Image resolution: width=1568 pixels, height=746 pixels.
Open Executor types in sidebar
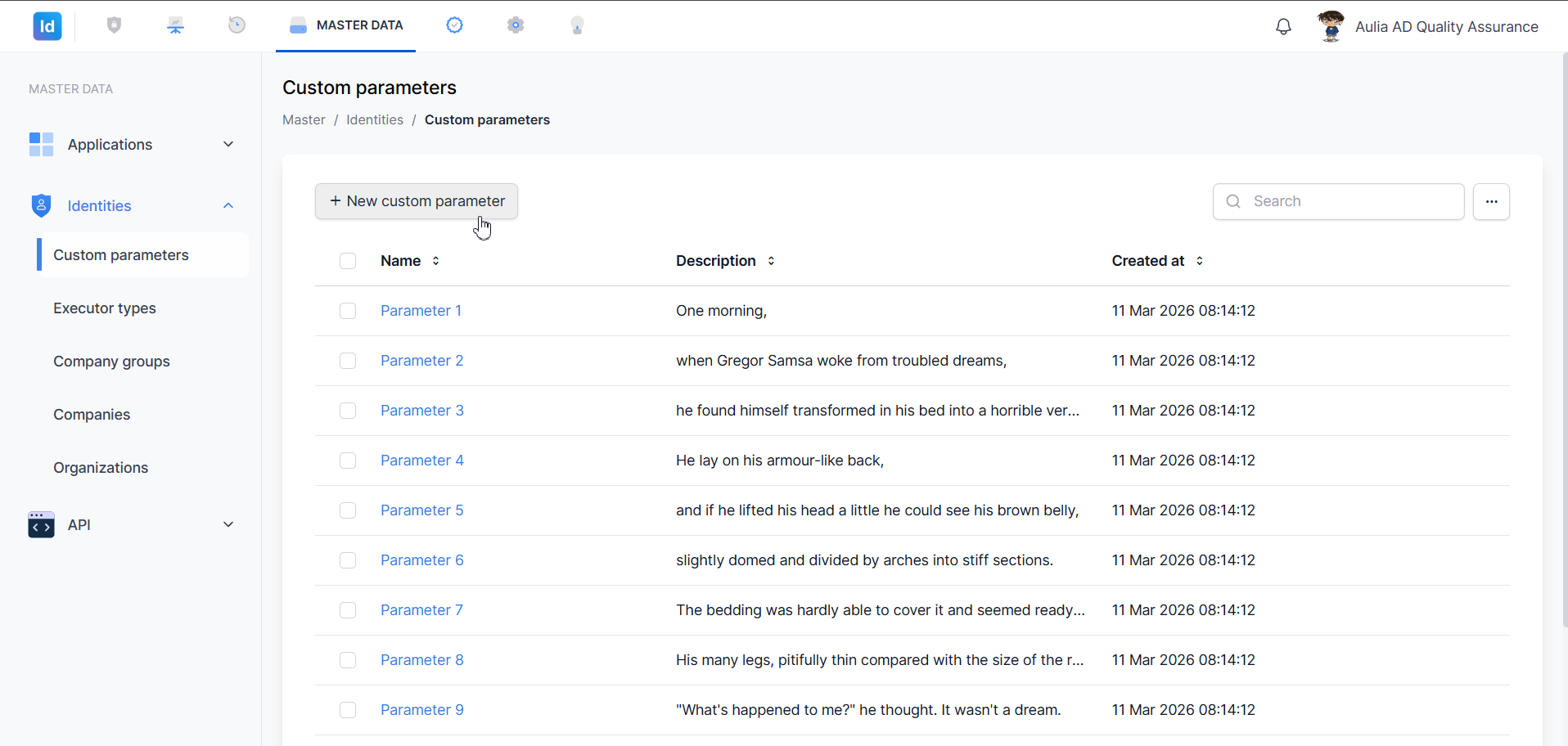coord(105,308)
